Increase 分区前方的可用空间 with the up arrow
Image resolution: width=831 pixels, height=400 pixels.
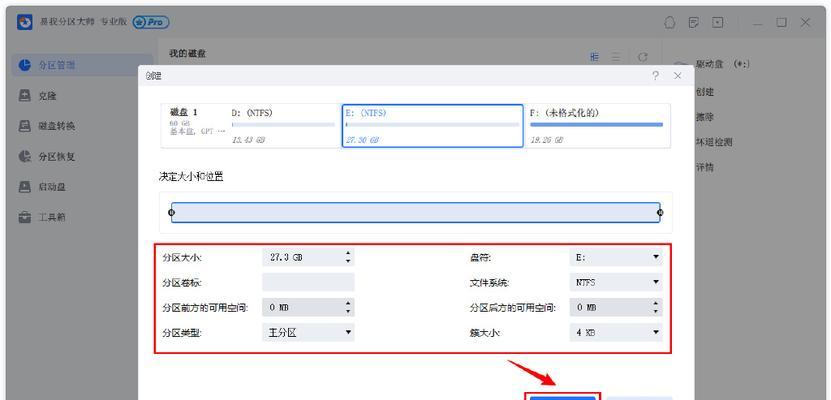click(x=348, y=304)
